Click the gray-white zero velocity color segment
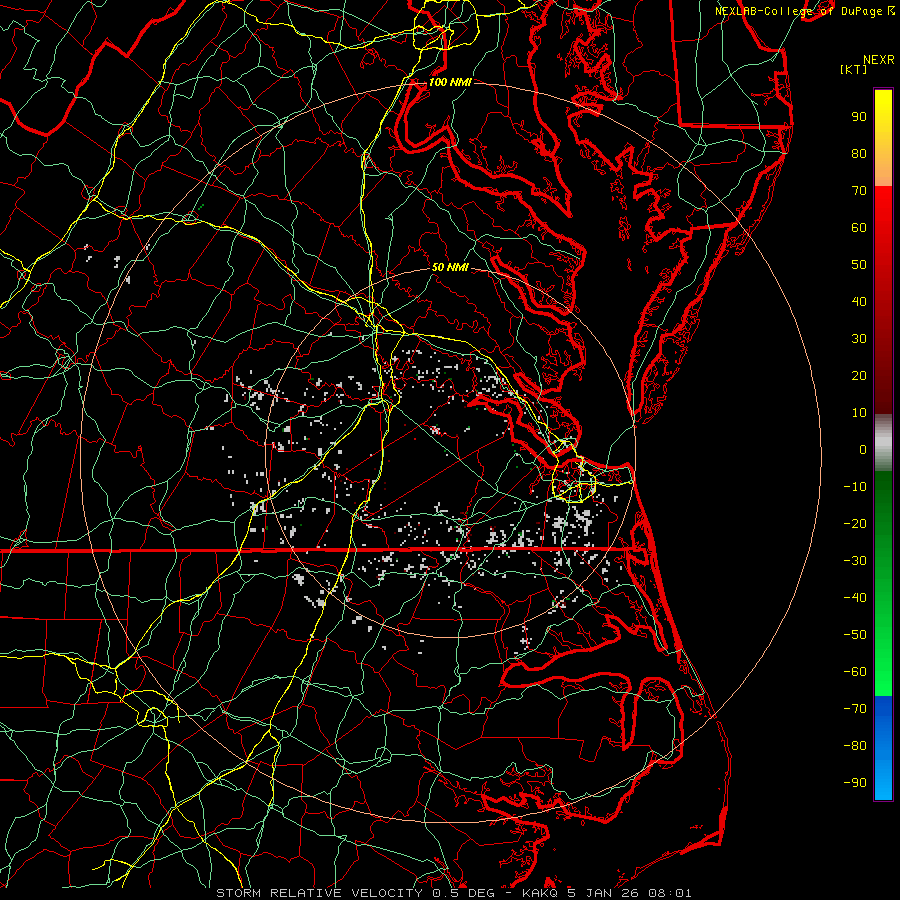 [883, 443]
